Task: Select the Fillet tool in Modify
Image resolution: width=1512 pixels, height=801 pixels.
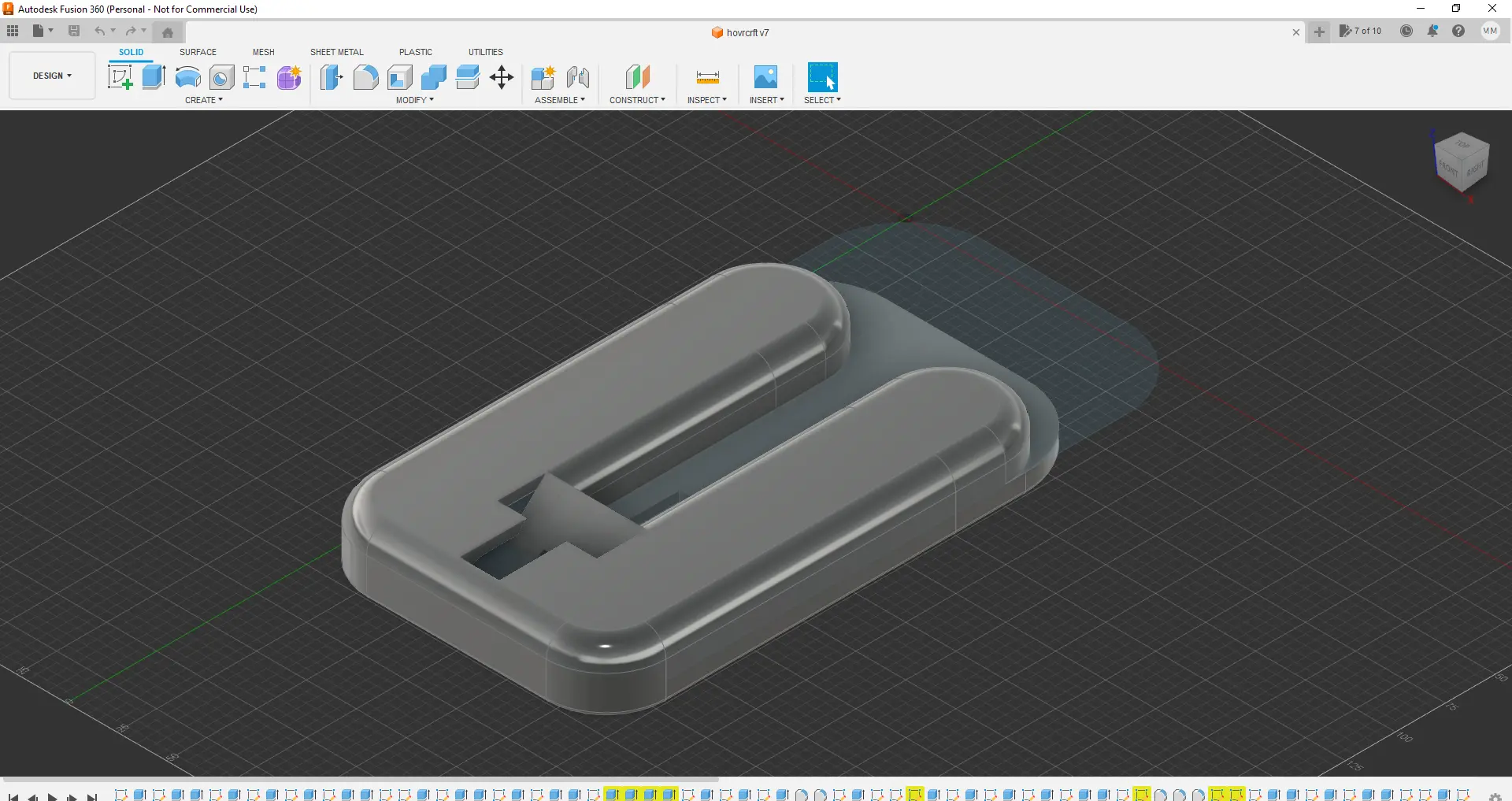Action: 365,77
